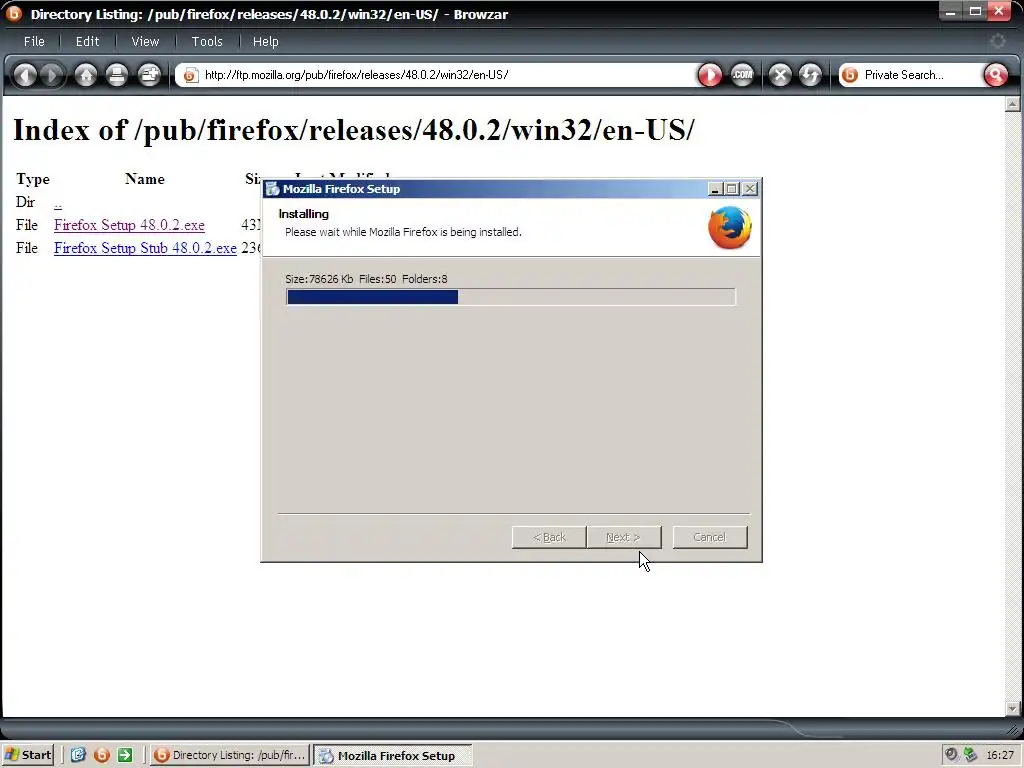
Task: Click the secure delete icon beside printer
Action: click(x=149, y=75)
